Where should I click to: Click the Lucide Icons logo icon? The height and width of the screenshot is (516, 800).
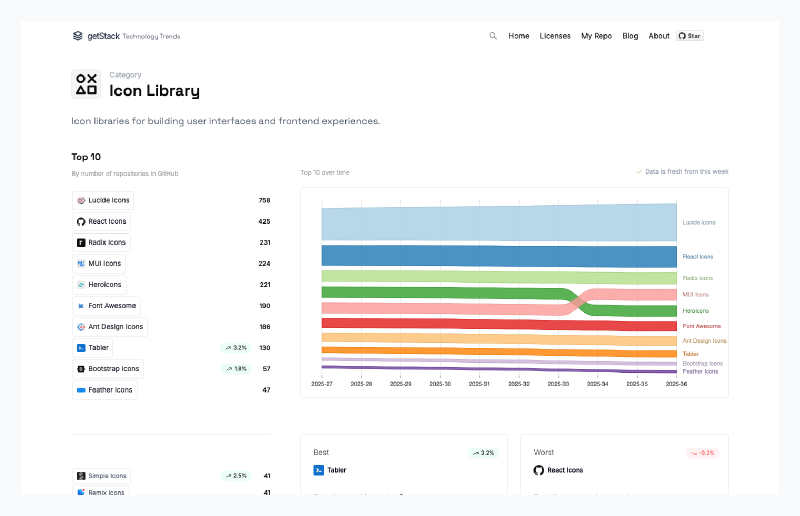click(x=81, y=200)
